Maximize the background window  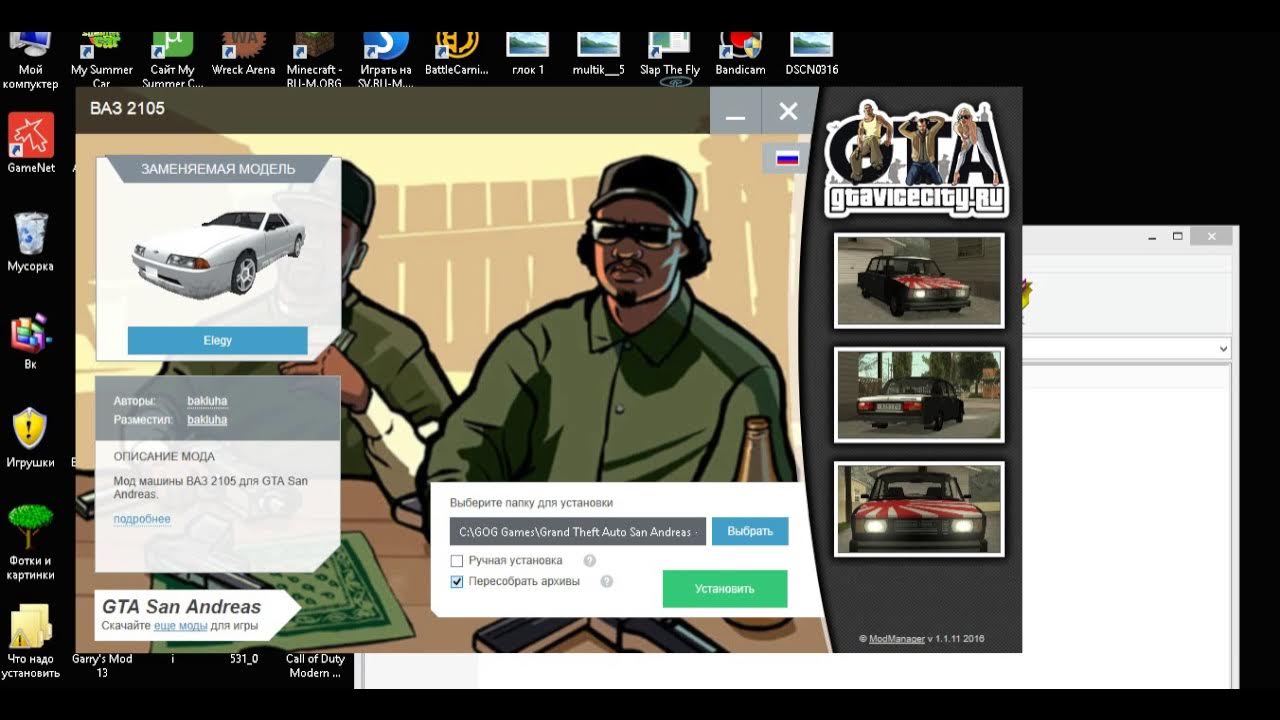tap(1178, 236)
